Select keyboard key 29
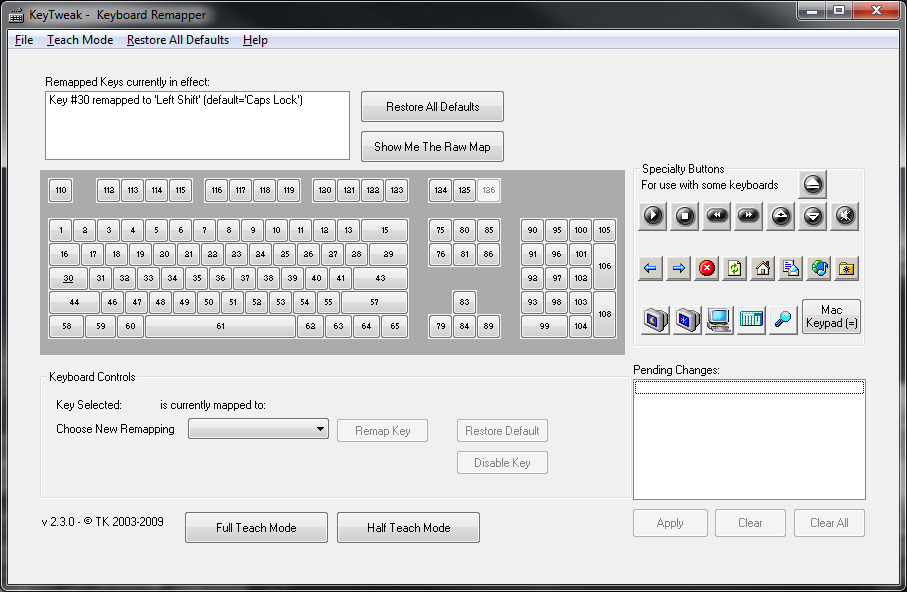Image resolution: width=907 pixels, height=592 pixels. pos(388,254)
